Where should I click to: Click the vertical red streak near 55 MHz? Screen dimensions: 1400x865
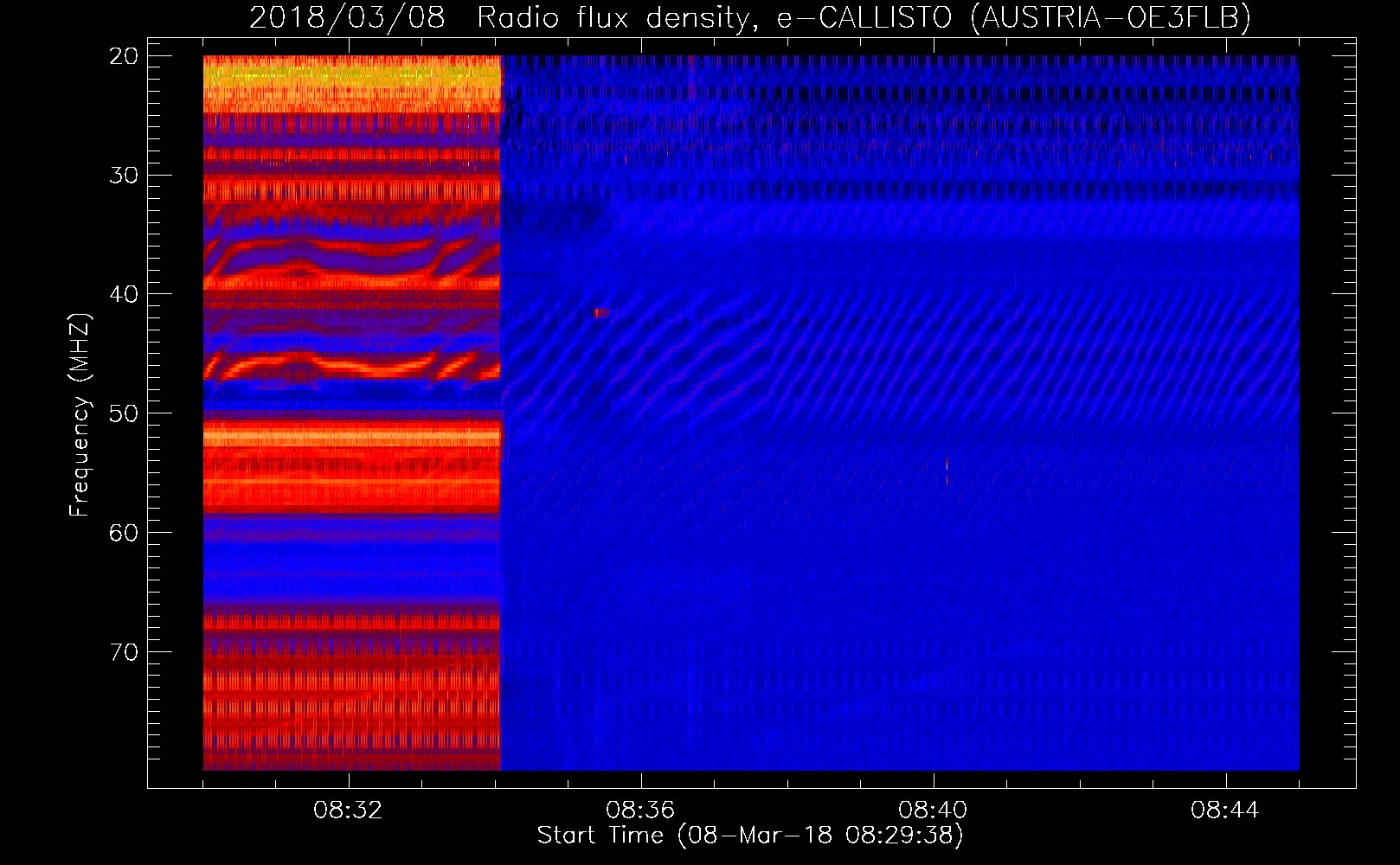click(947, 471)
